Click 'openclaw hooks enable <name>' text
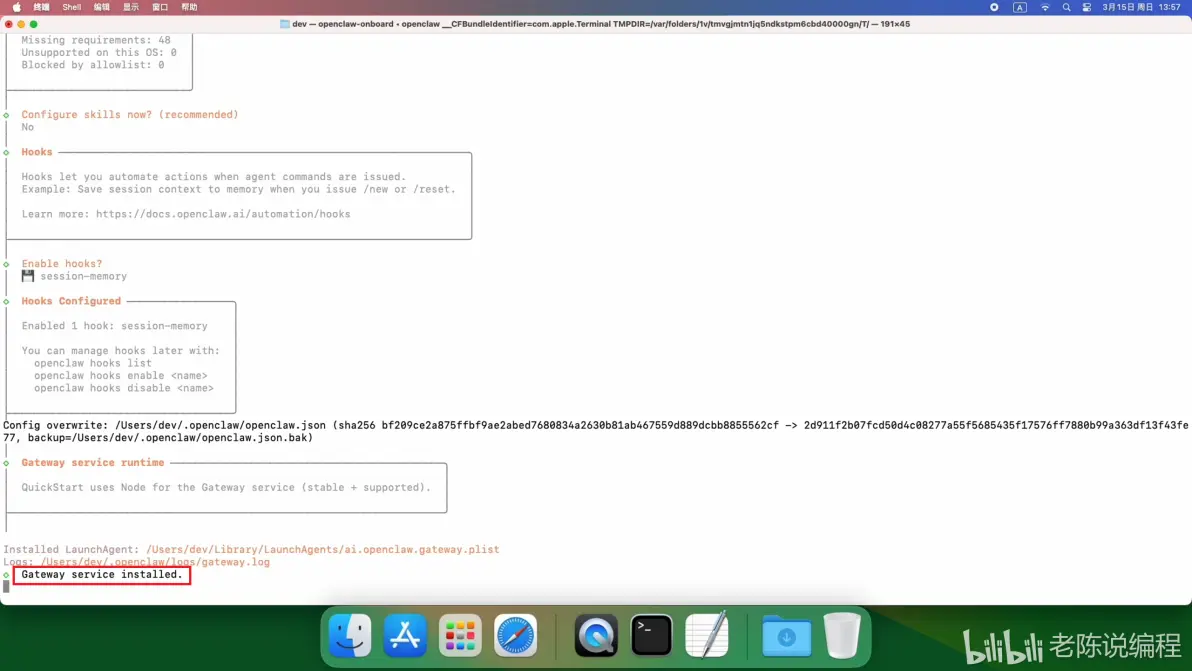 [x=120, y=376]
